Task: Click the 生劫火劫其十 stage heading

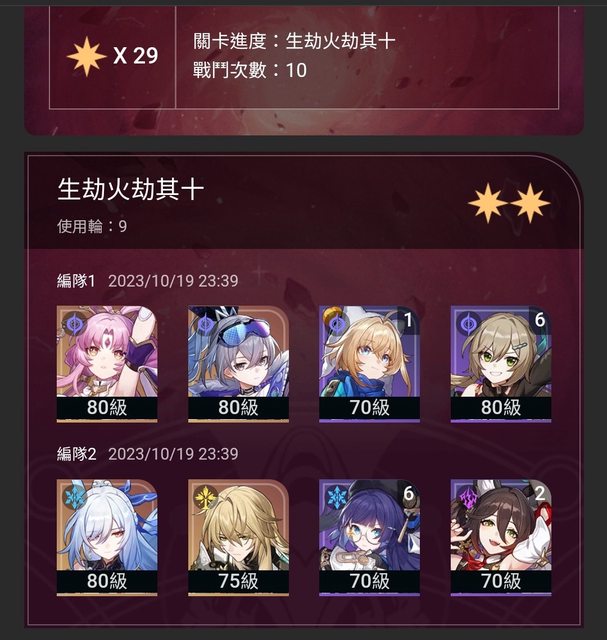Action: click(131, 189)
